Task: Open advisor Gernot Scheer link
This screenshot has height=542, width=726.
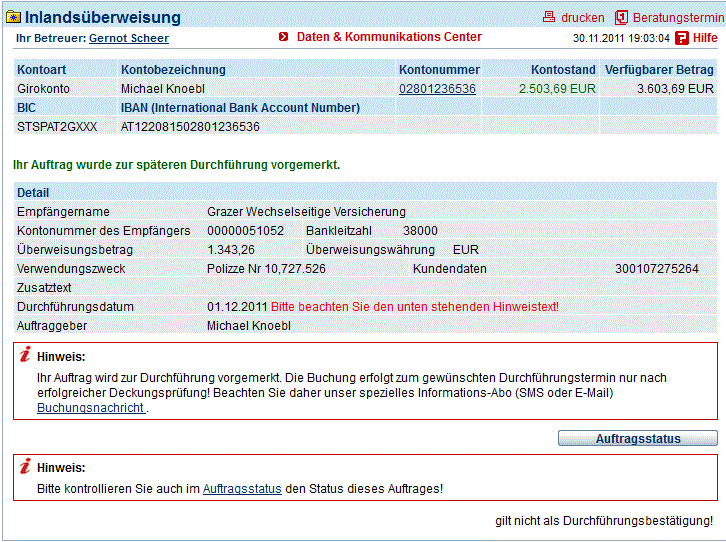Action: tap(129, 38)
